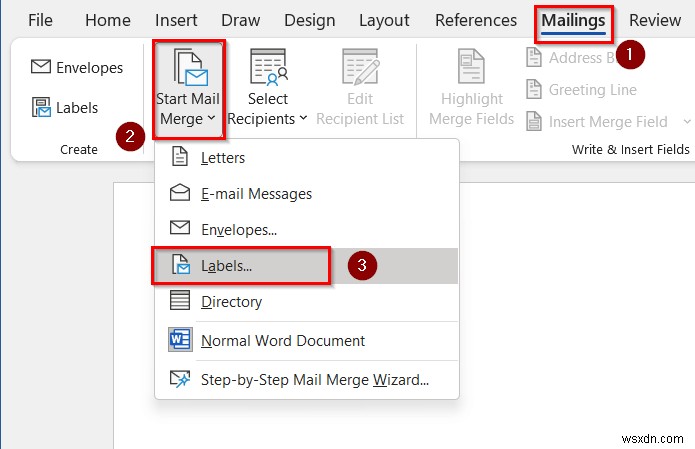Click the Labels icon in Create group

tap(41, 107)
